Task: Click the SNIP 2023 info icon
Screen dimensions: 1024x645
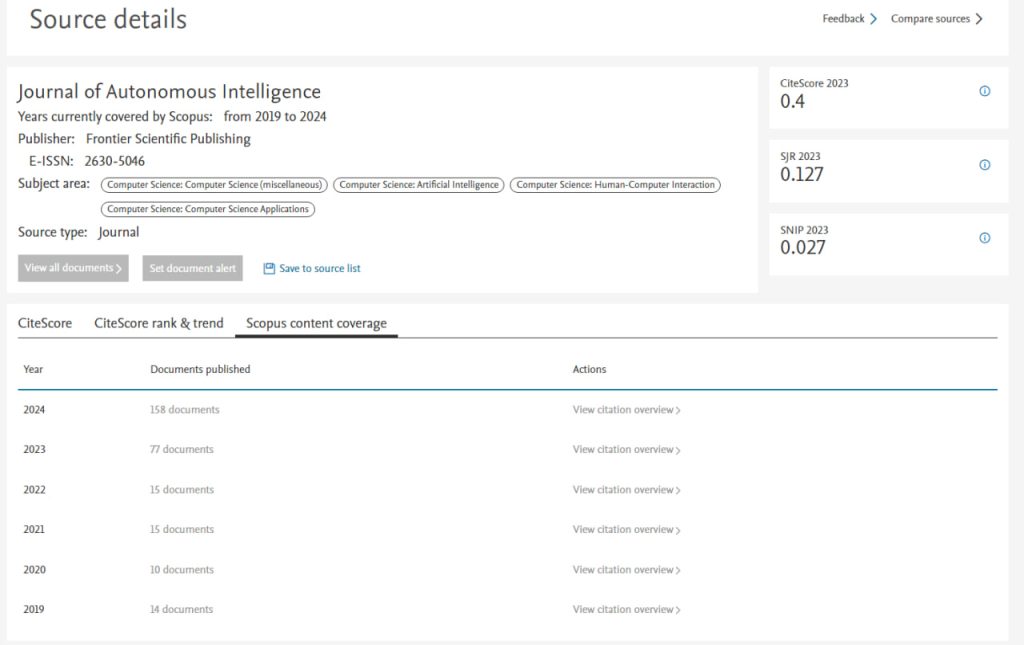Action: pyautogui.click(x=984, y=238)
